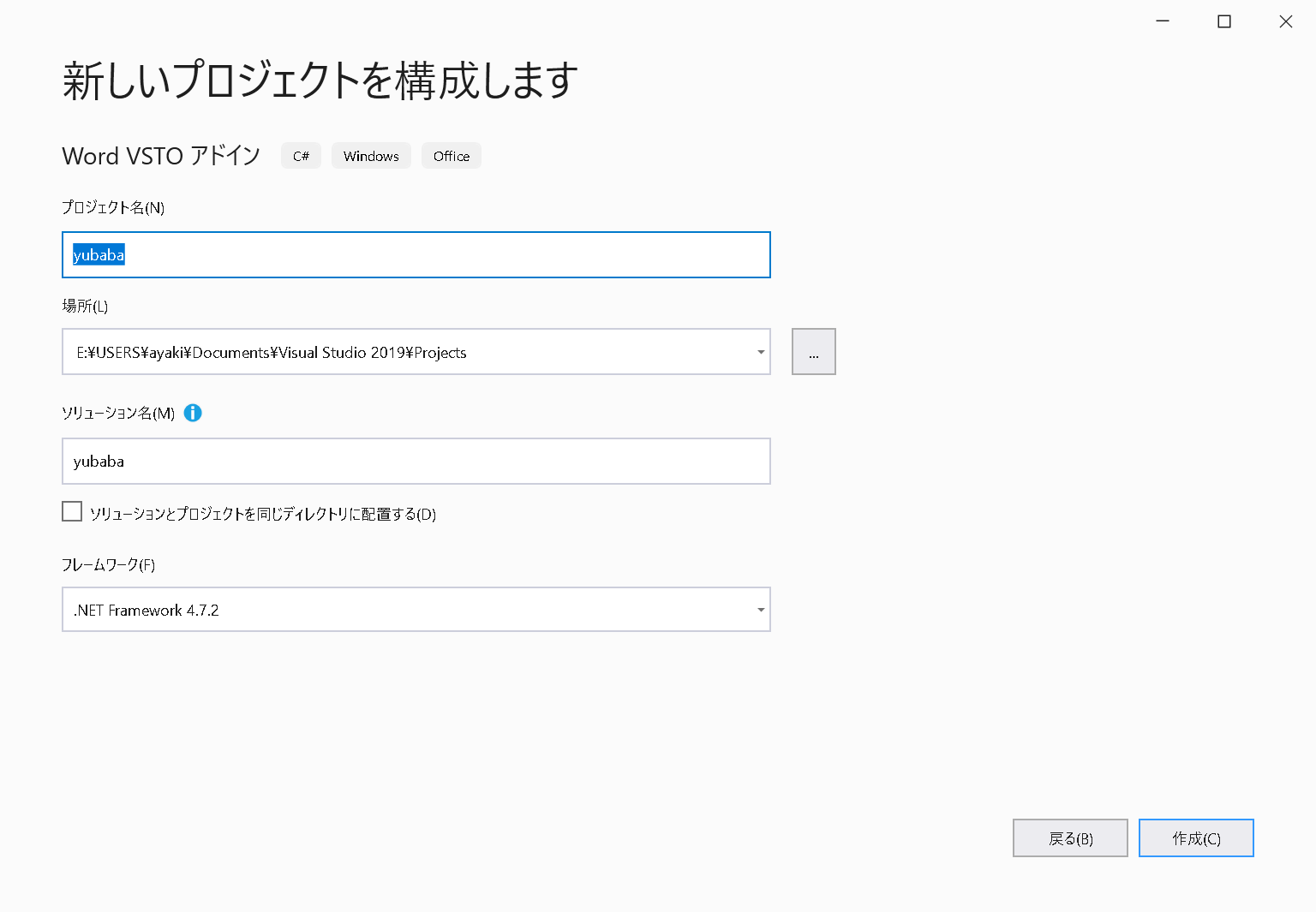The image size is (1316, 912).
Task: Click the 新しいプロジェクトを構成します heading
Action: 320,81
